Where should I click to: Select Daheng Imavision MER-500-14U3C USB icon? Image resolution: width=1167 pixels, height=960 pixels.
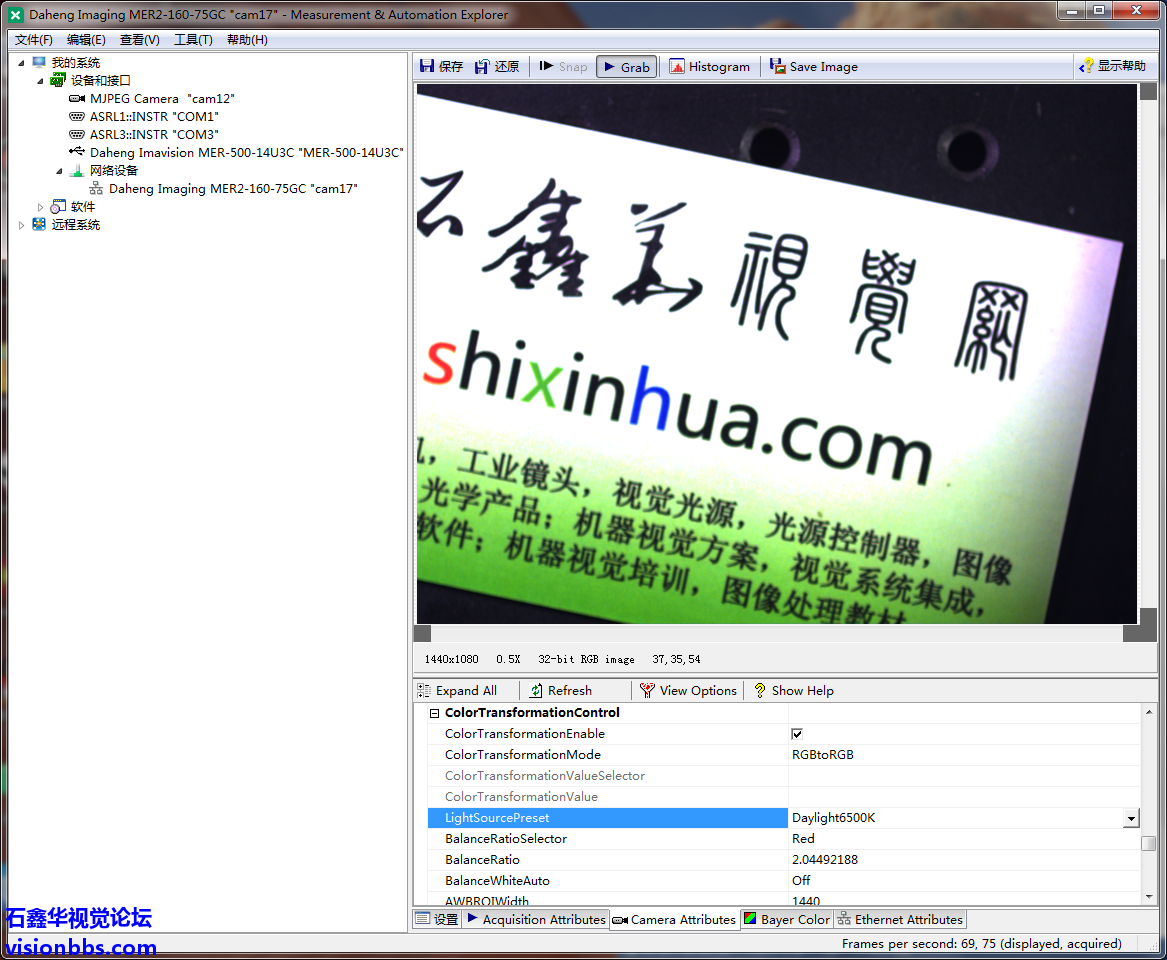point(77,152)
